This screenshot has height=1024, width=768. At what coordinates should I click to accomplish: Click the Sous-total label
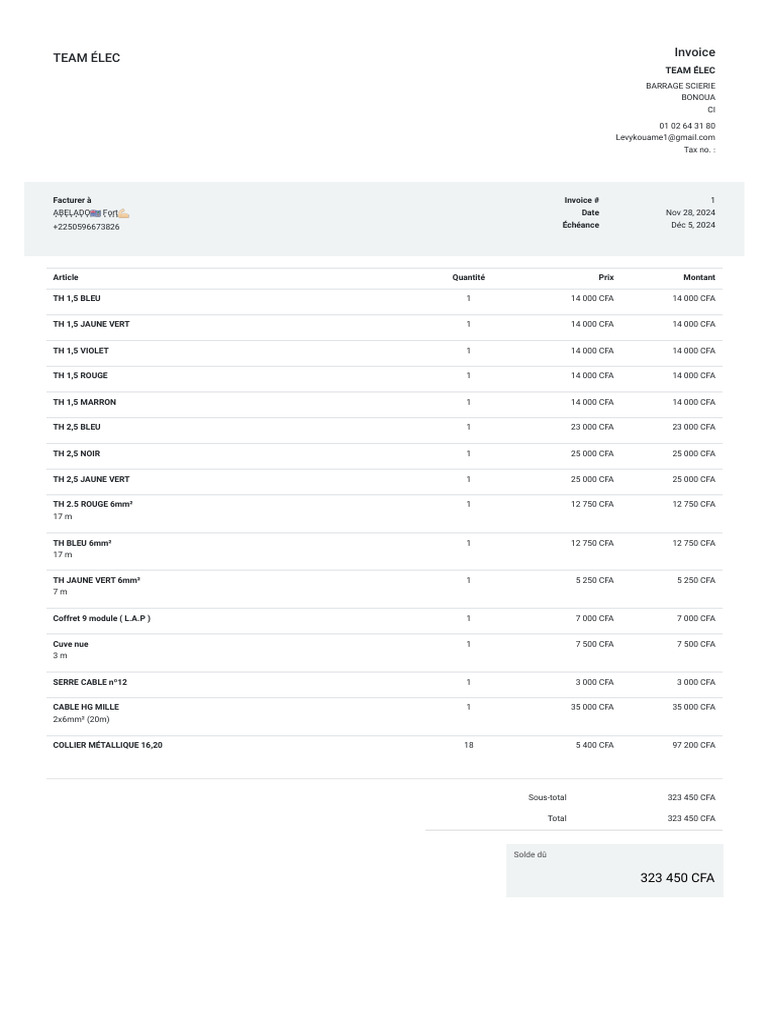click(x=547, y=797)
